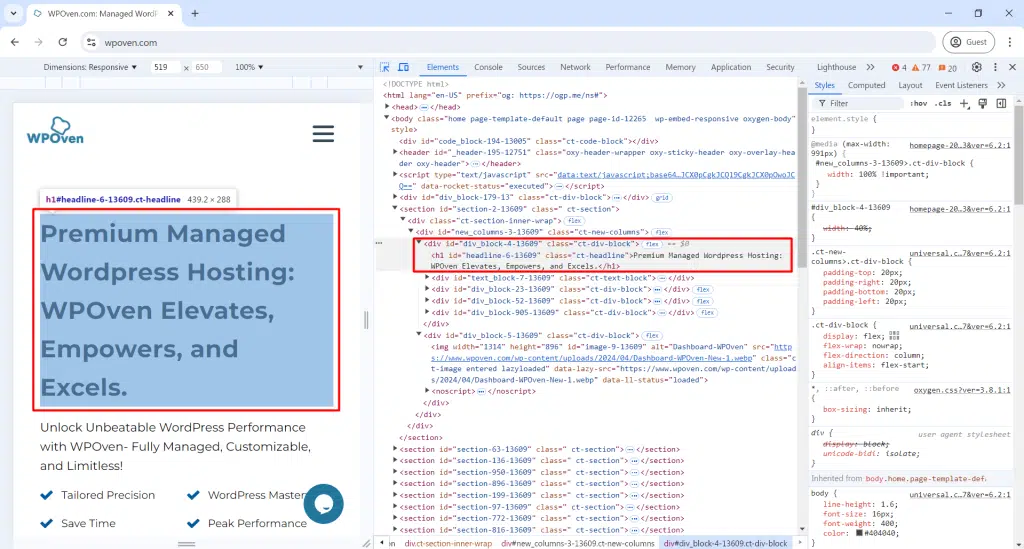Open oxygen.css source link
1024x549 pixels.
(962, 390)
